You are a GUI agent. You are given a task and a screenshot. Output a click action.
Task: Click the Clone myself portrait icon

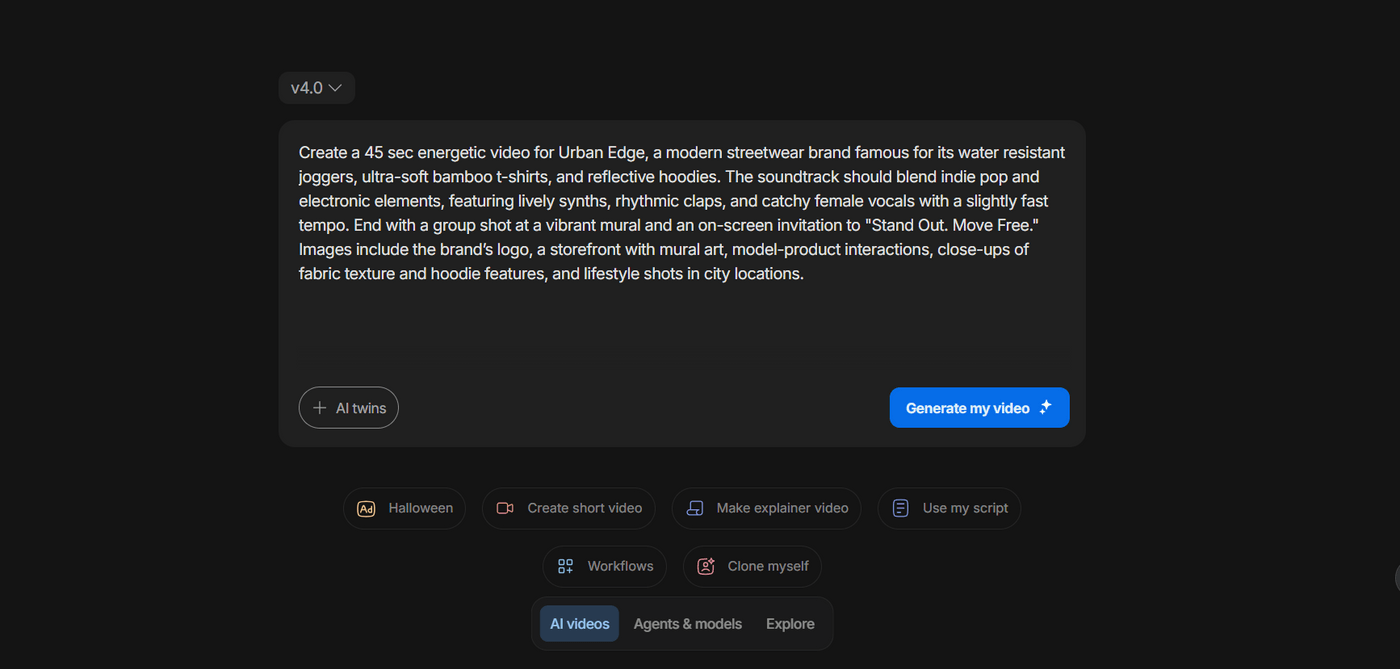pyautogui.click(x=706, y=566)
